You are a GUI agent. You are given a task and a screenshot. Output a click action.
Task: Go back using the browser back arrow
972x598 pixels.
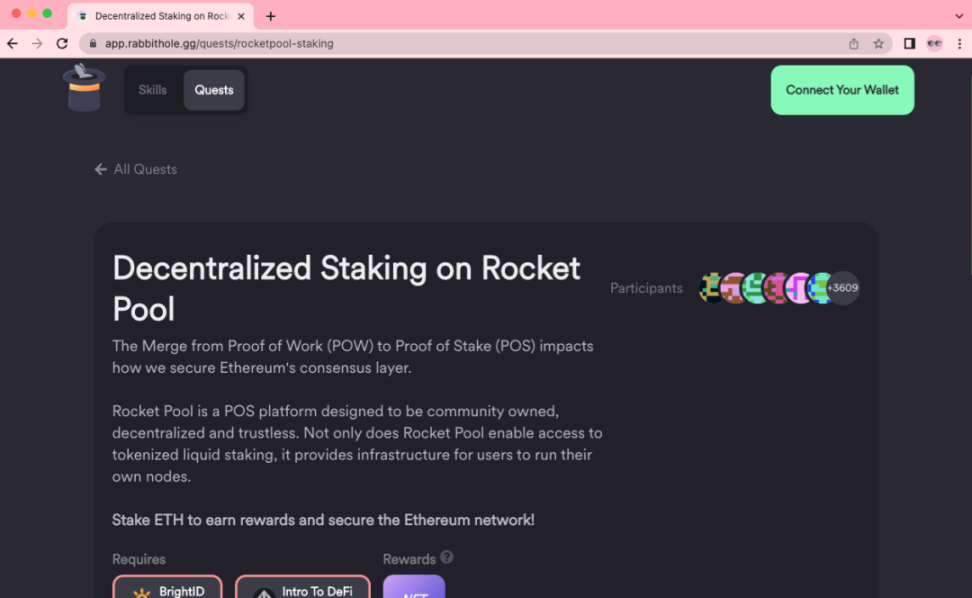tap(12, 43)
